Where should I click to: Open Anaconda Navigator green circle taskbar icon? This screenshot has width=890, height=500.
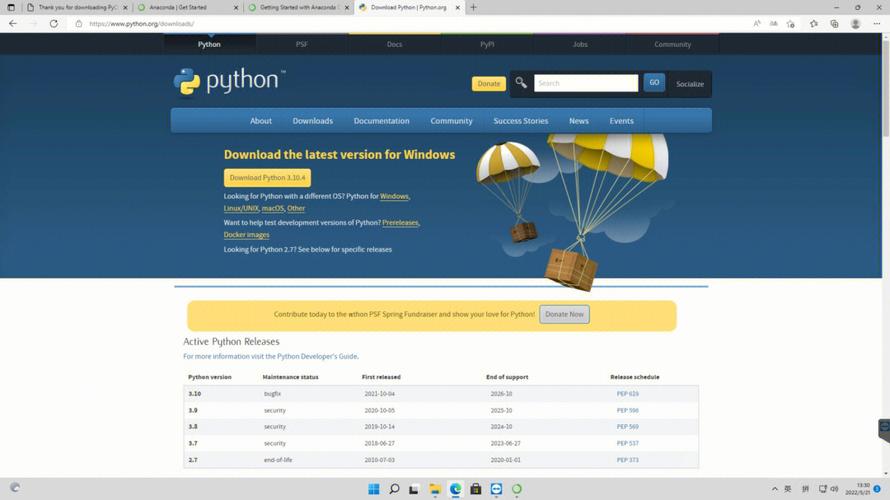(517, 489)
